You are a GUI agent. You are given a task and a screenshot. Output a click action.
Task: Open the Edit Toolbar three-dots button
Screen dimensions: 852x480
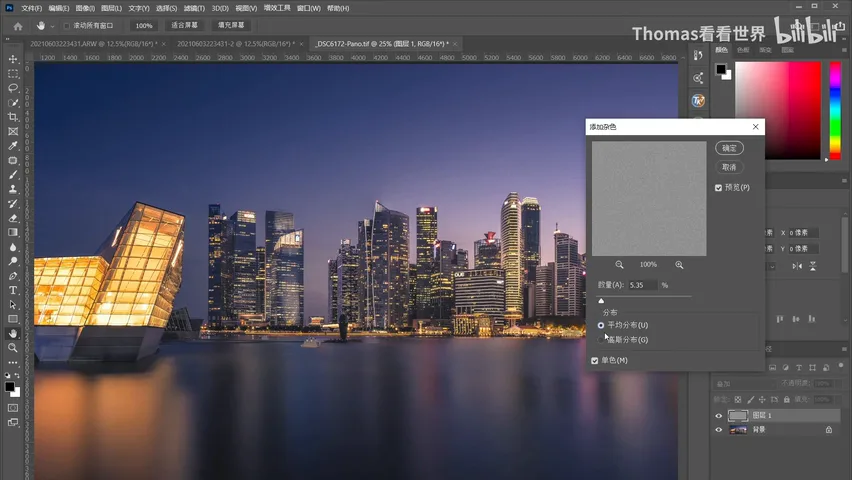pos(13,362)
